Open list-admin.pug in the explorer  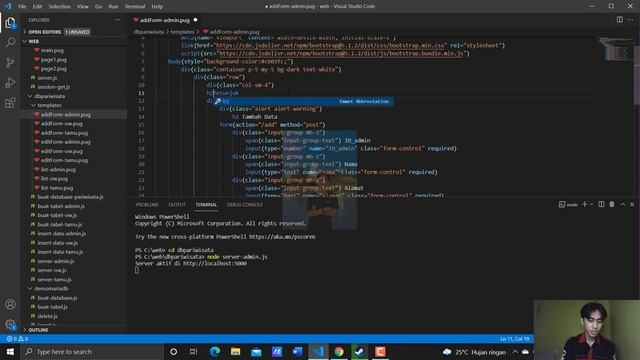tap(58, 169)
